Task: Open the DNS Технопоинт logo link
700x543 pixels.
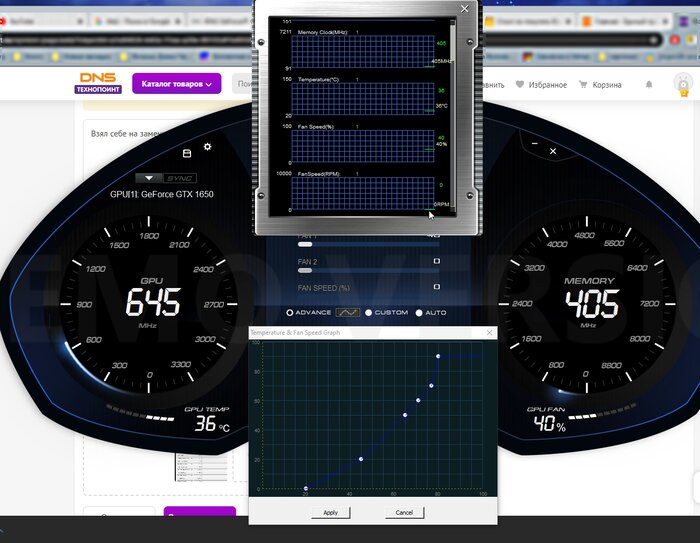Action: 98,84
